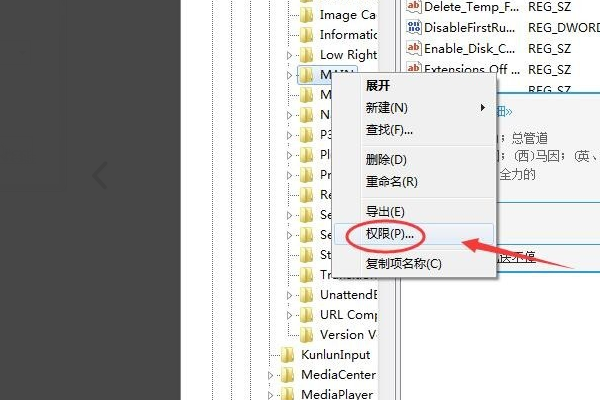Expand the Low Rights tree node
This screenshot has height=400, width=600.
click(x=290, y=56)
